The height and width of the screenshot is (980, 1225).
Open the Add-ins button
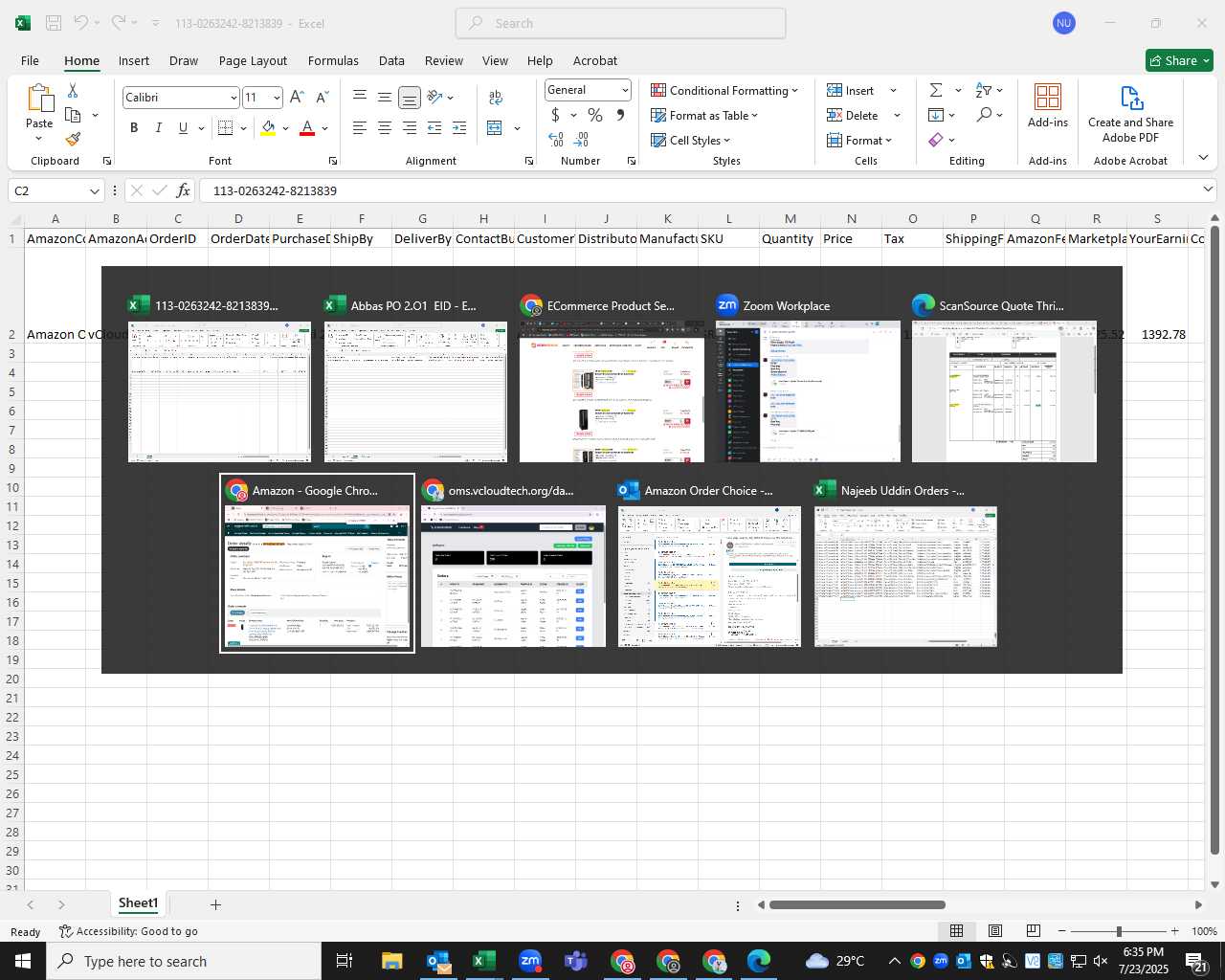[x=1048, y=105]
